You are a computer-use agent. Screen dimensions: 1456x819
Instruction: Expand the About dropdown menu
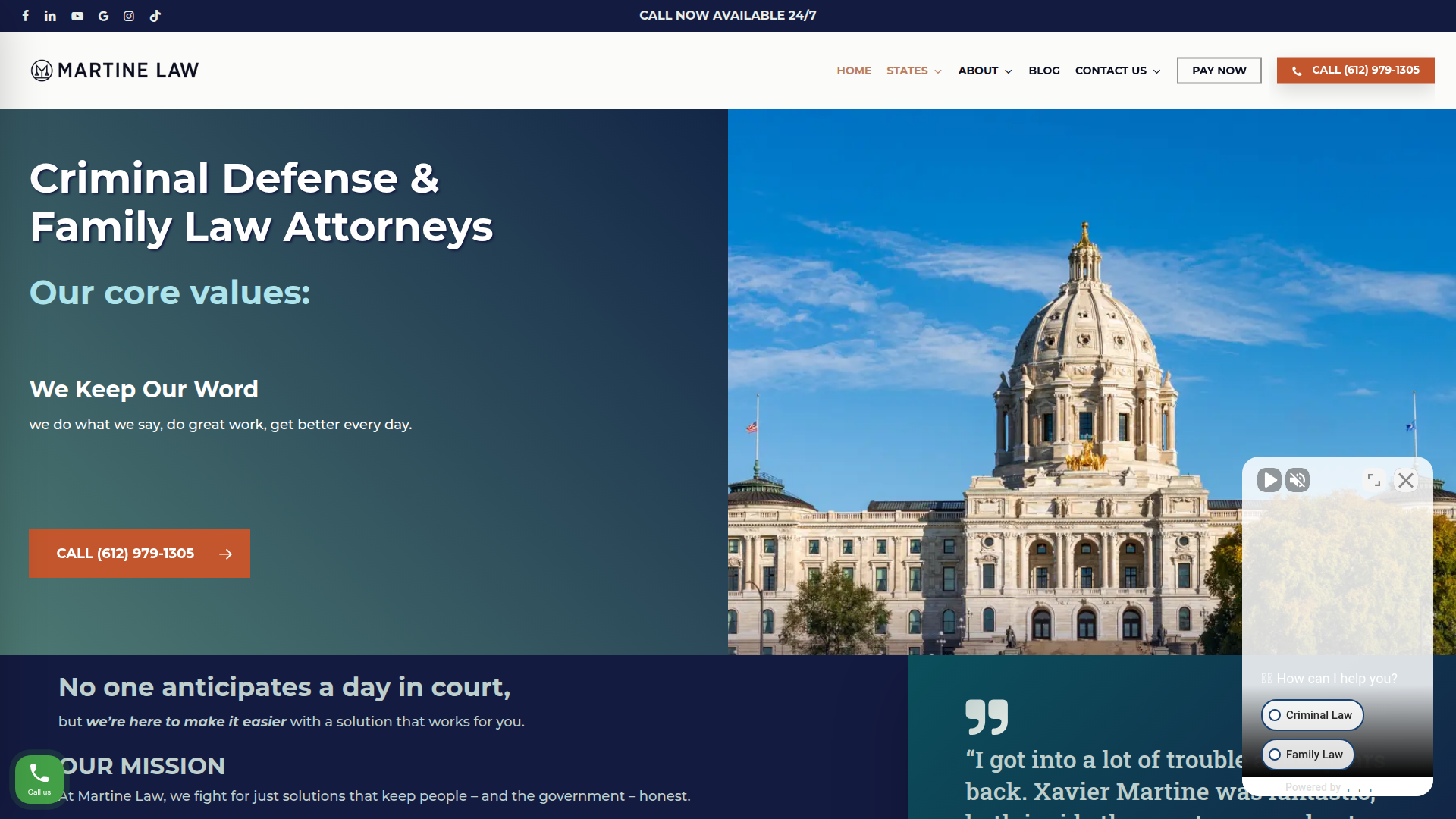pyautogui.click(x=985, y=71)
